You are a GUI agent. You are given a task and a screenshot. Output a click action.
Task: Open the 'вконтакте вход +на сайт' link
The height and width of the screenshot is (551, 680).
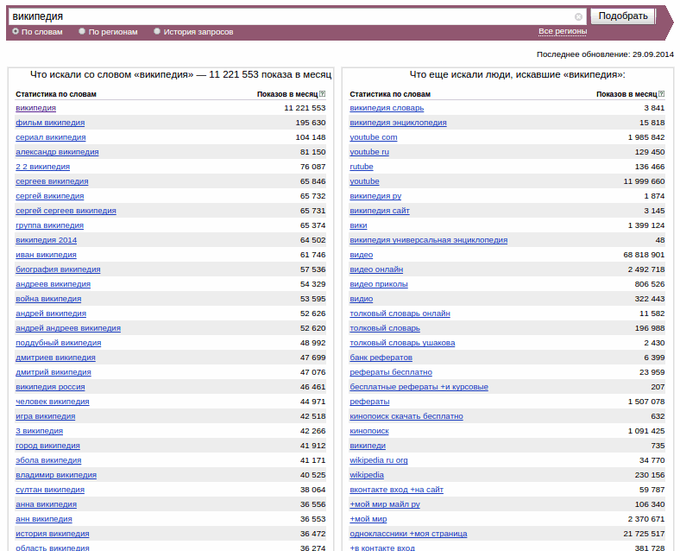396,490
